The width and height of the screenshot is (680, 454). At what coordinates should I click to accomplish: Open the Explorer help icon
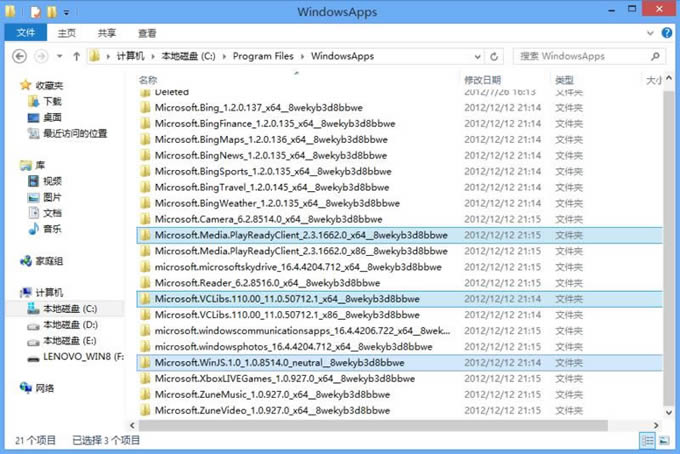pyautogui.click(x=667, y=33)
